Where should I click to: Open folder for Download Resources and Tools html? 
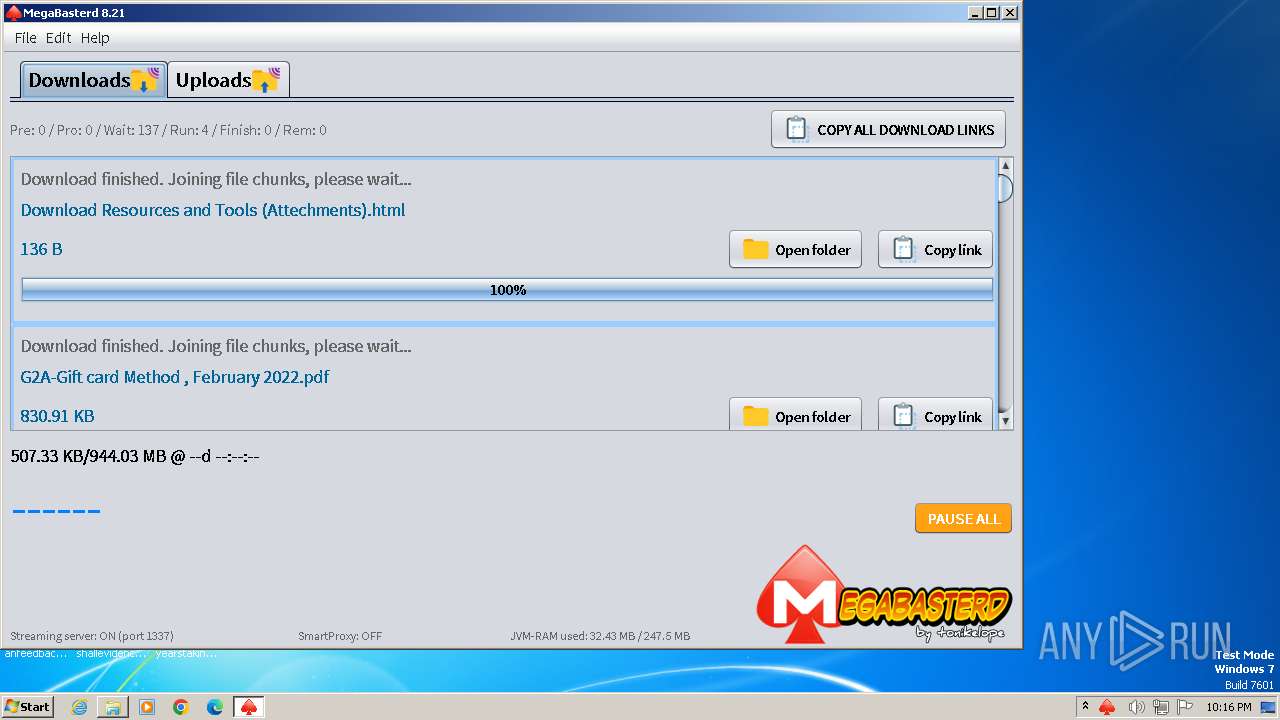795,250
